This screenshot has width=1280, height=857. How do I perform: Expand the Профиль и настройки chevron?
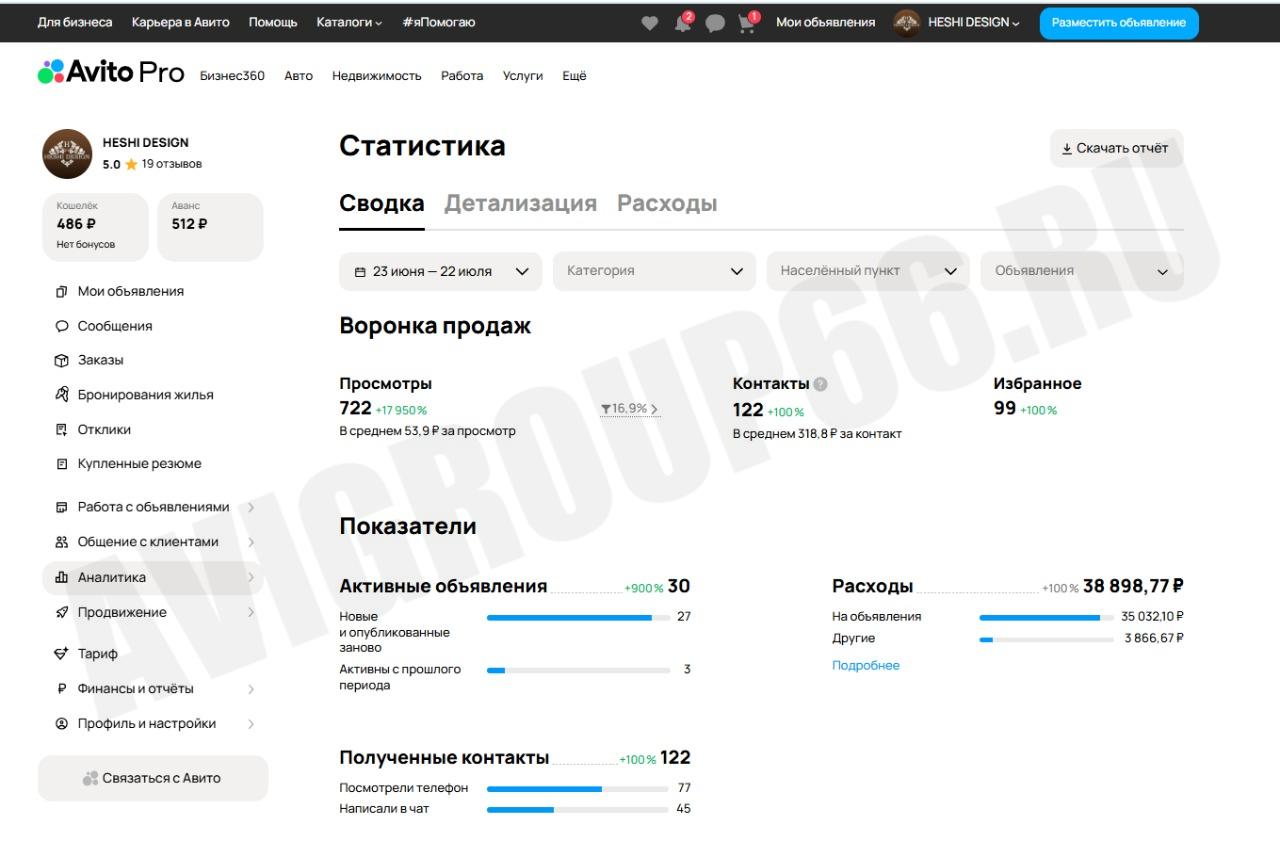[x=250, y=724]
